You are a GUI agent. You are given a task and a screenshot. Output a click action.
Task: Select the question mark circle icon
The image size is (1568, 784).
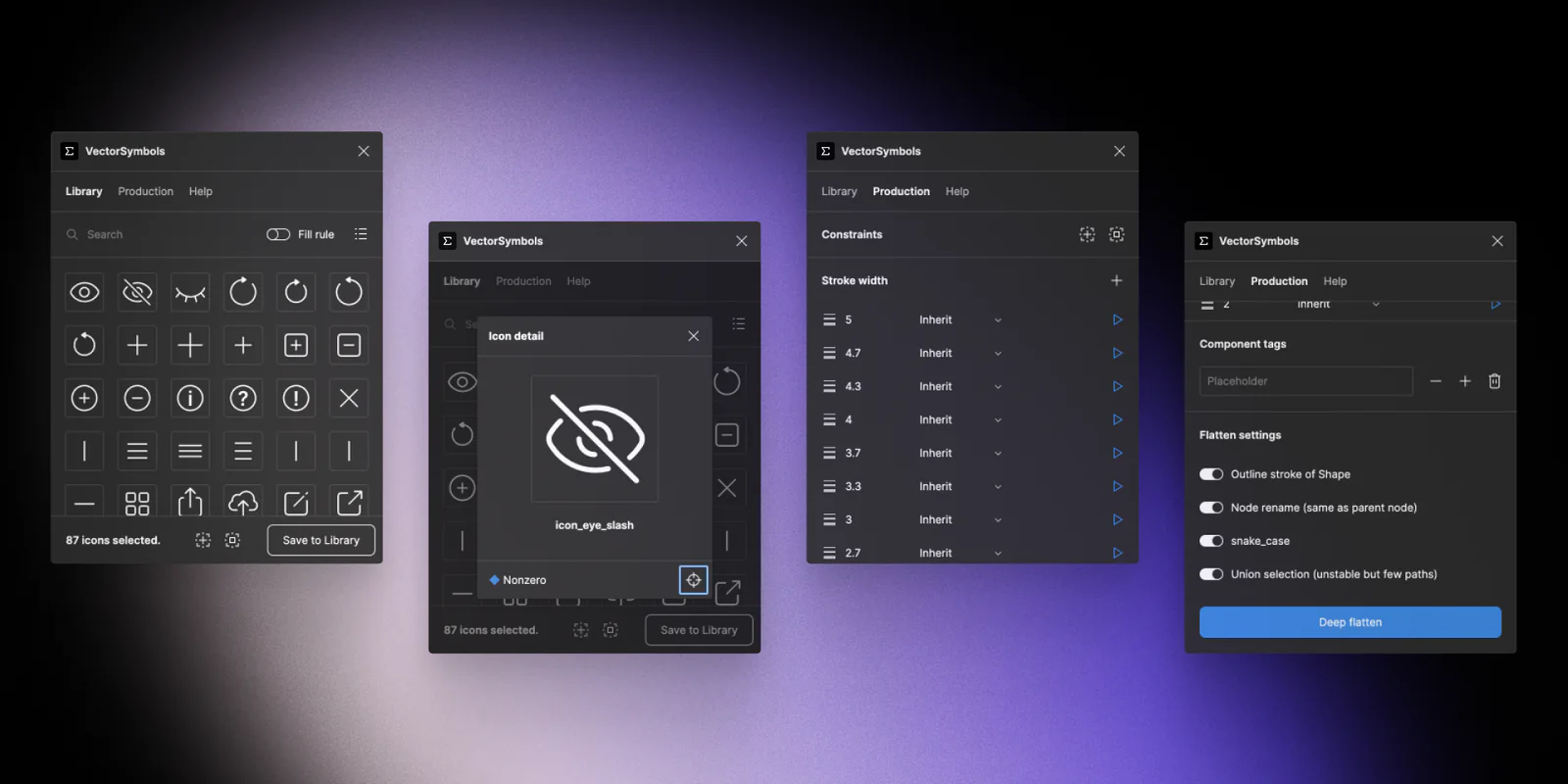[243, 398]
